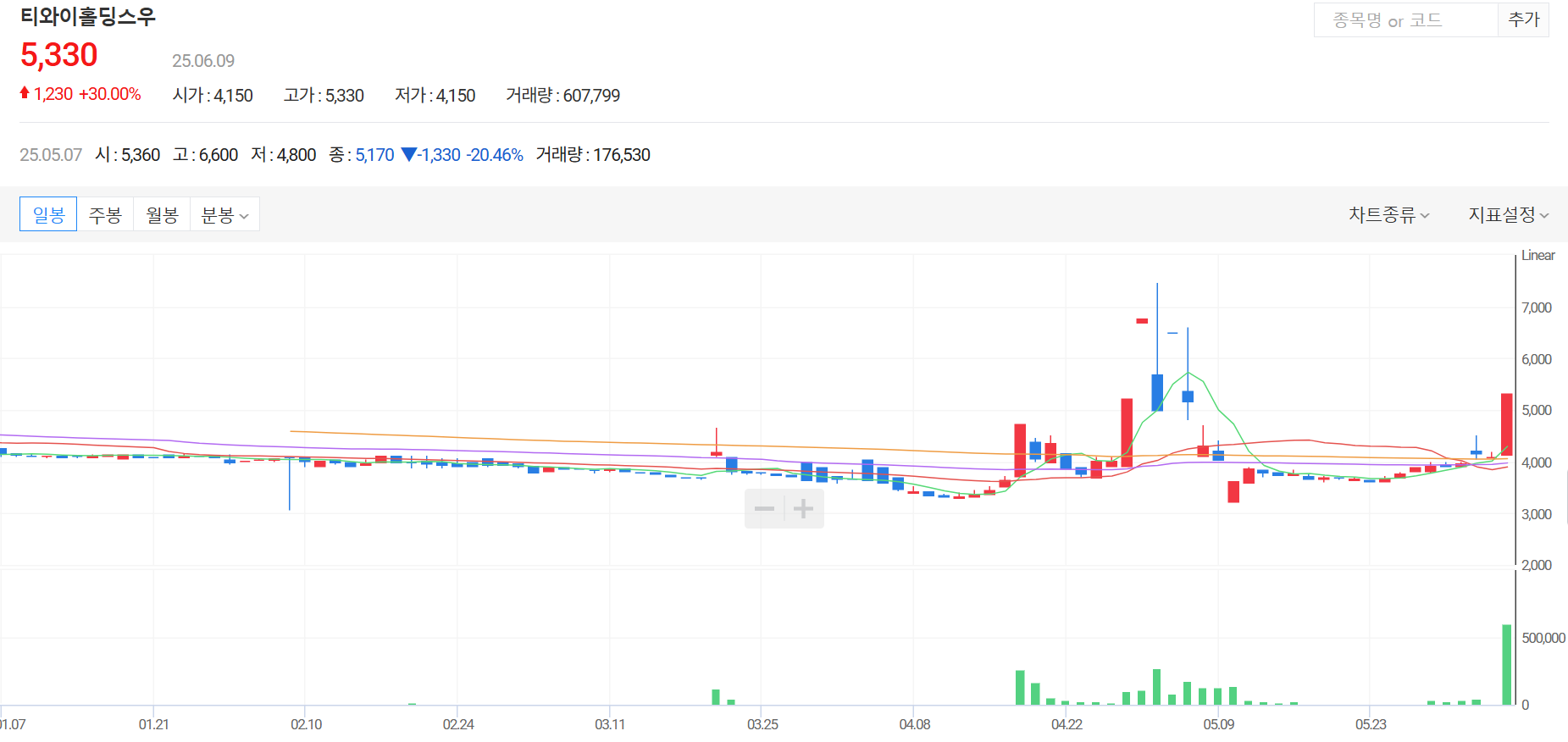Click 시가 4,150 opening price
This screenshot has height=742, width=1568.
pos(213,96)
